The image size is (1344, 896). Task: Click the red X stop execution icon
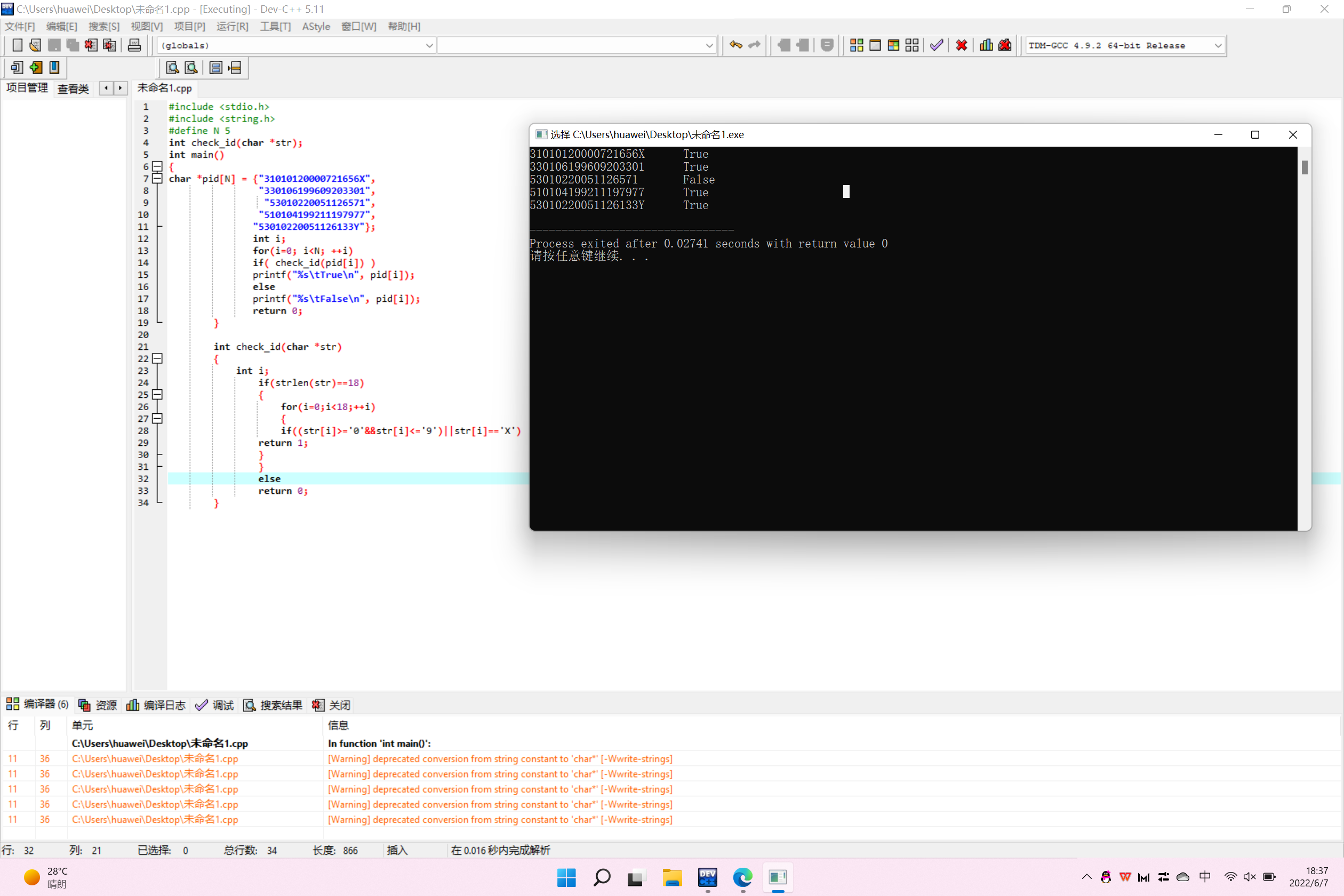[x=961, y=45]
